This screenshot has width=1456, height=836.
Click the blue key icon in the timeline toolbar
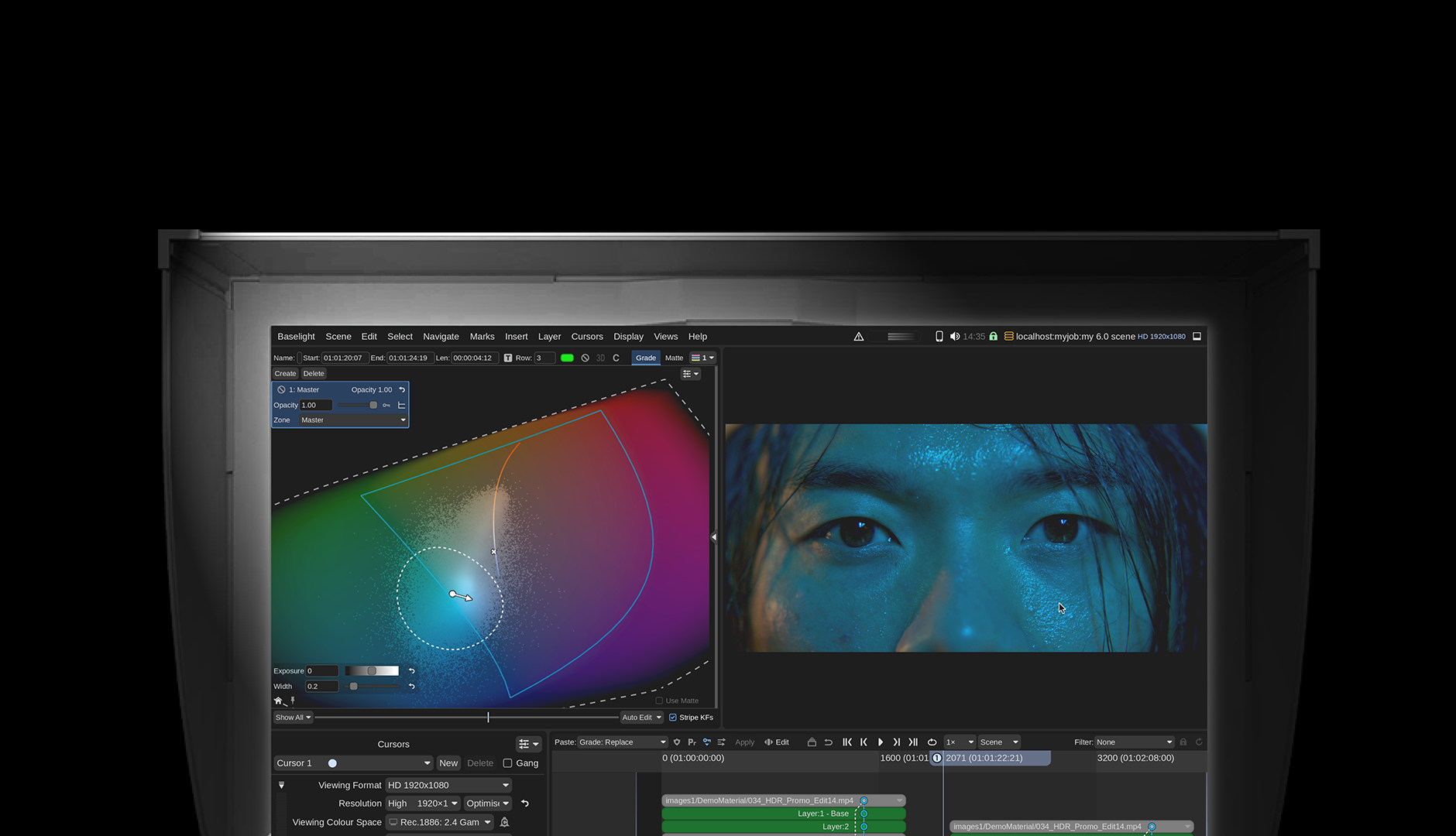pos(706,742)
